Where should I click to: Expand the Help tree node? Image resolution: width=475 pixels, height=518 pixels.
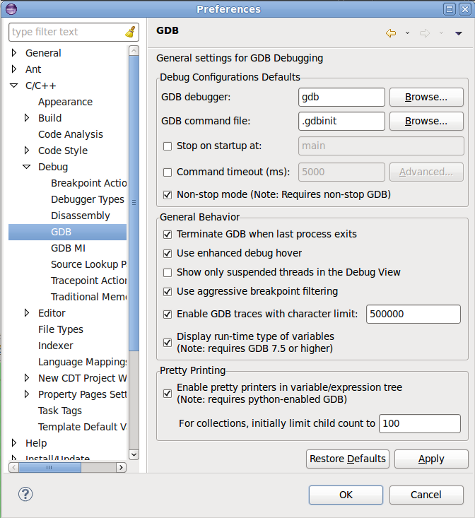[14, 443]
